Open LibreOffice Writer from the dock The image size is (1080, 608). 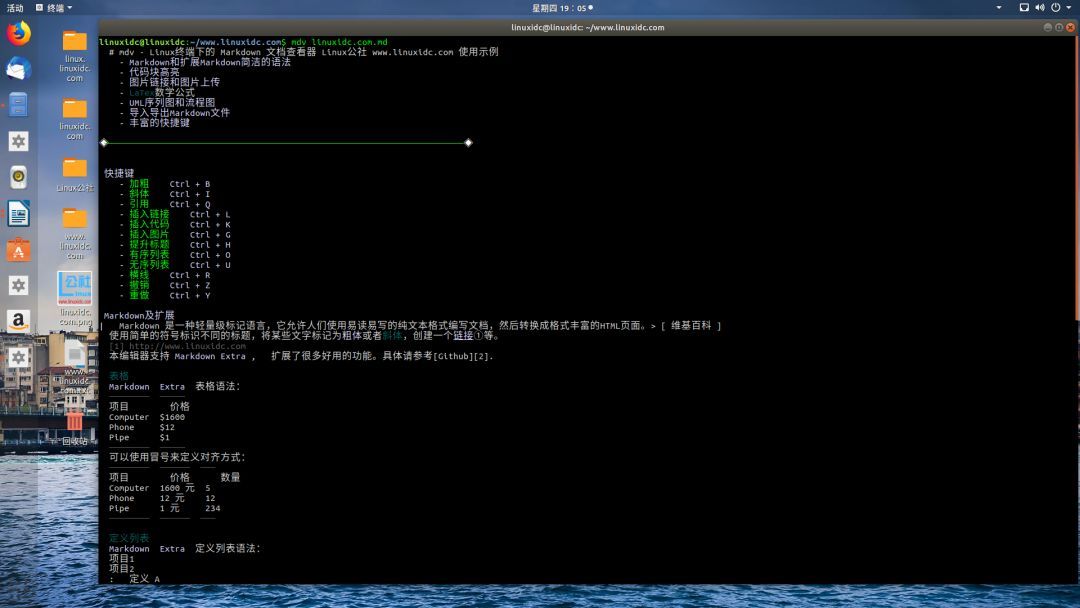[x=19, y=213]
